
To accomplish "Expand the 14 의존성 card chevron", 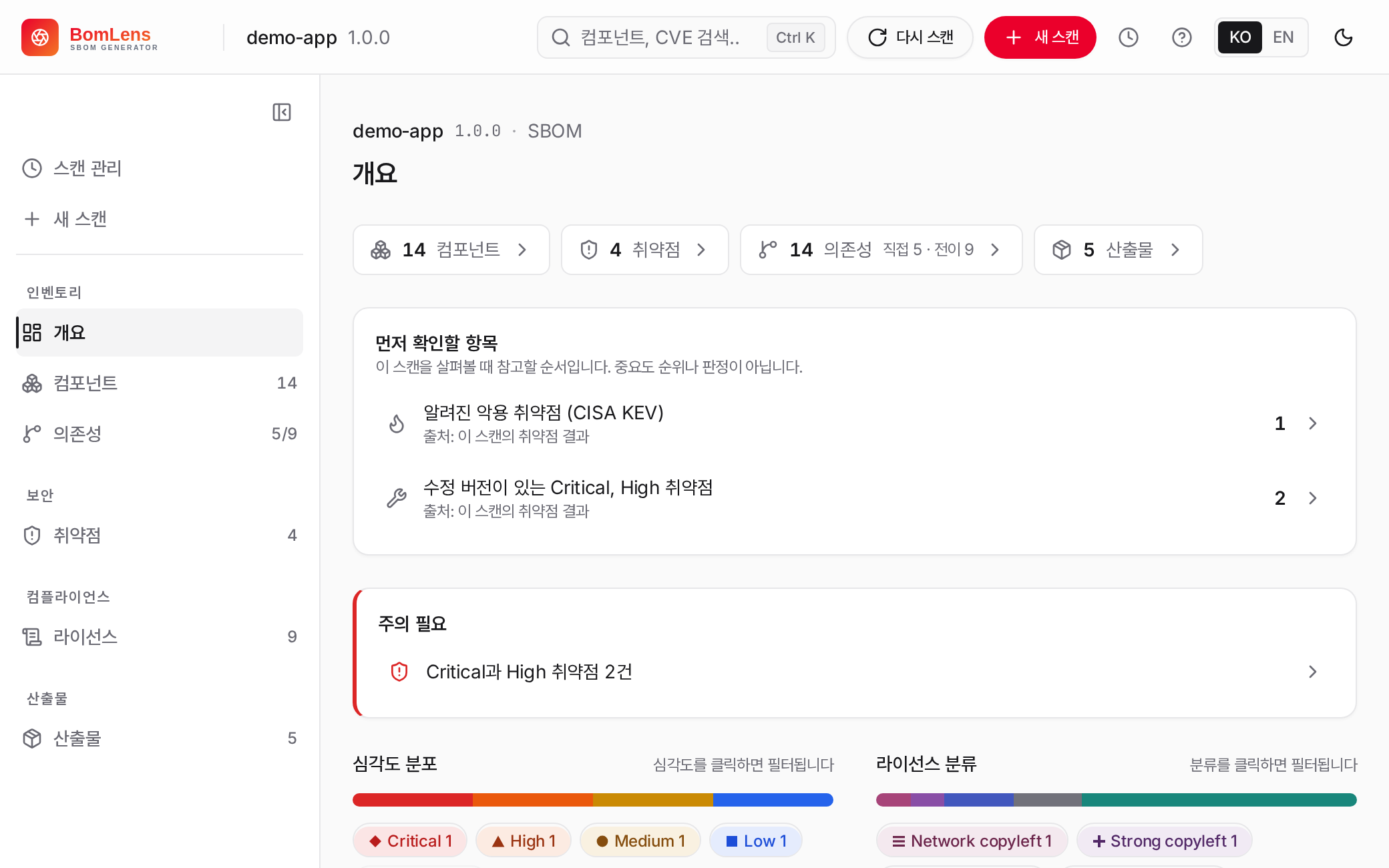I will (x=995, y=250).
